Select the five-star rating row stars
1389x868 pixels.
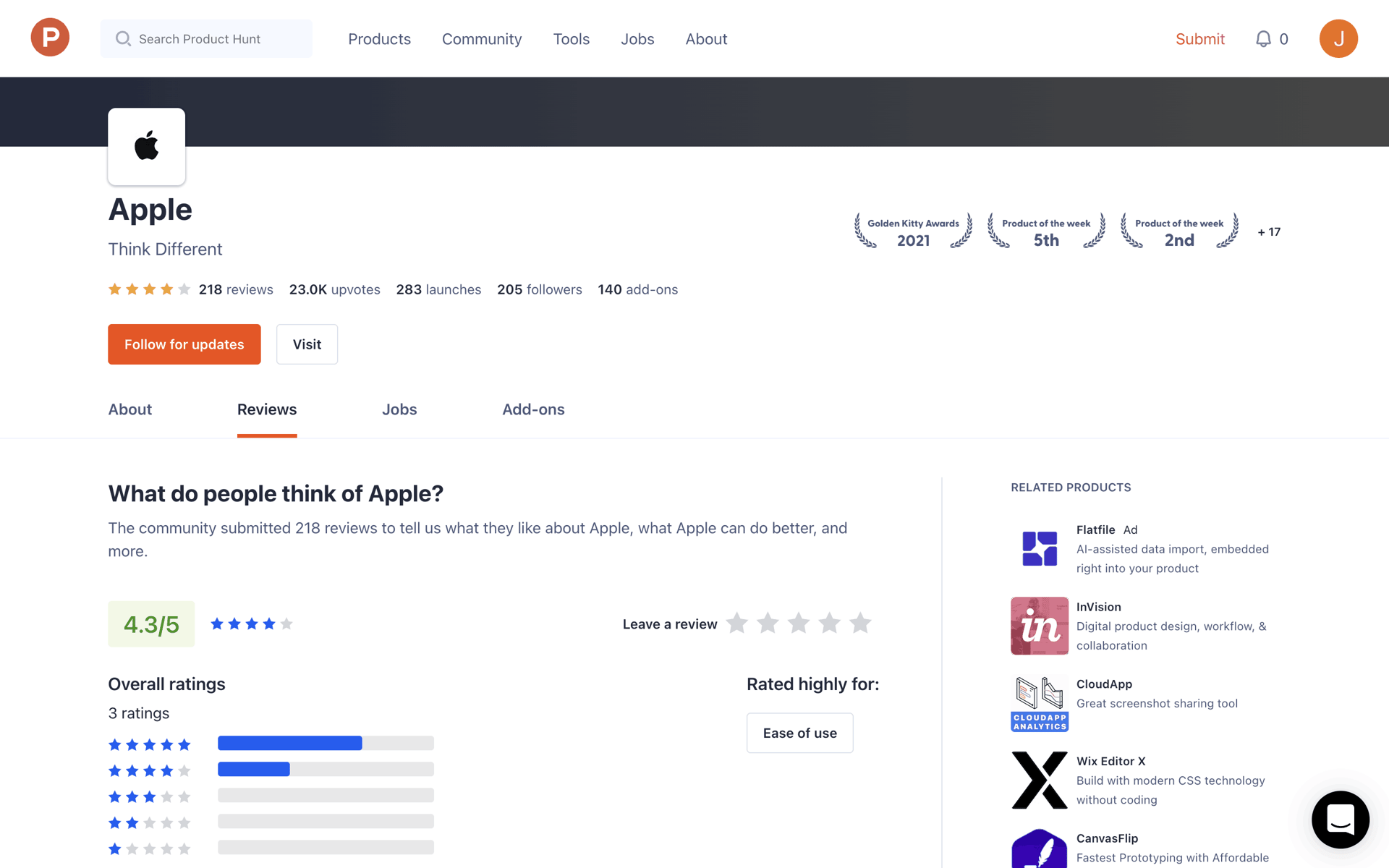click(x=150, y=744)
